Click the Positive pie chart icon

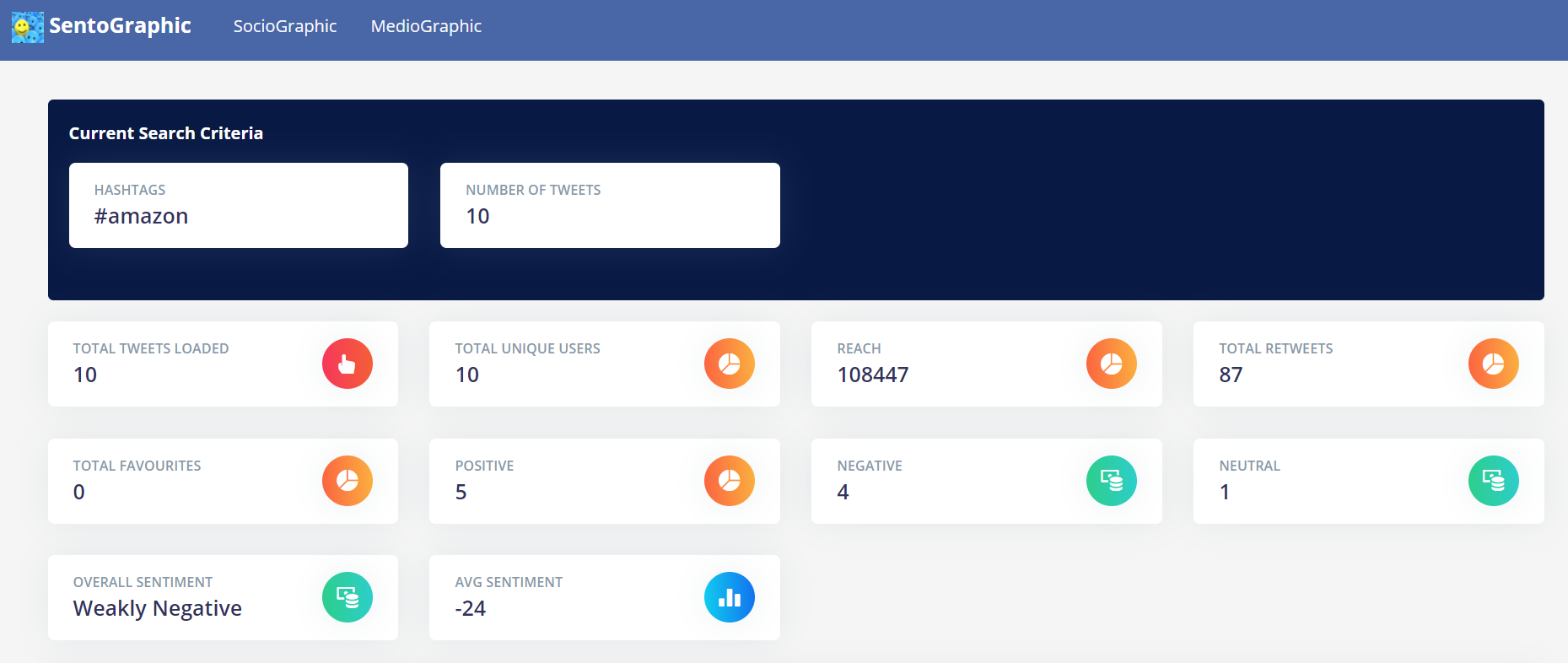[x=730, y=481]
